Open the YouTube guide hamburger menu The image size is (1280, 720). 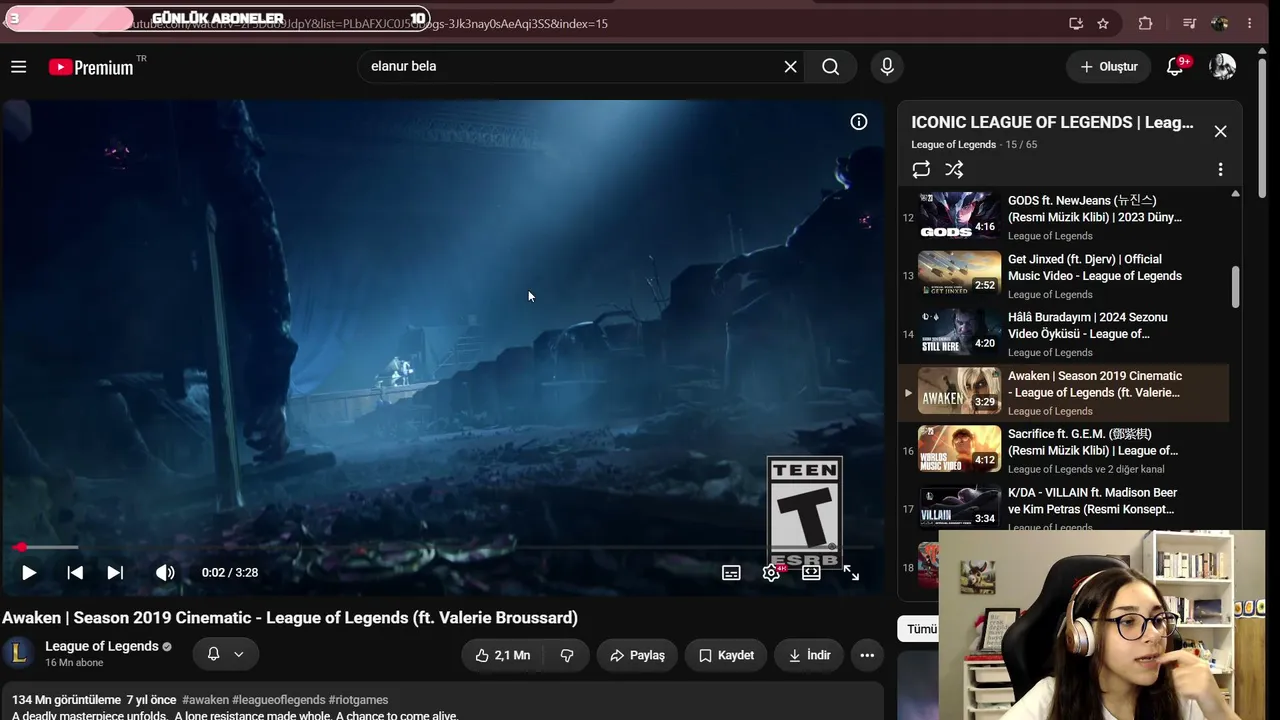pos(18,67)
